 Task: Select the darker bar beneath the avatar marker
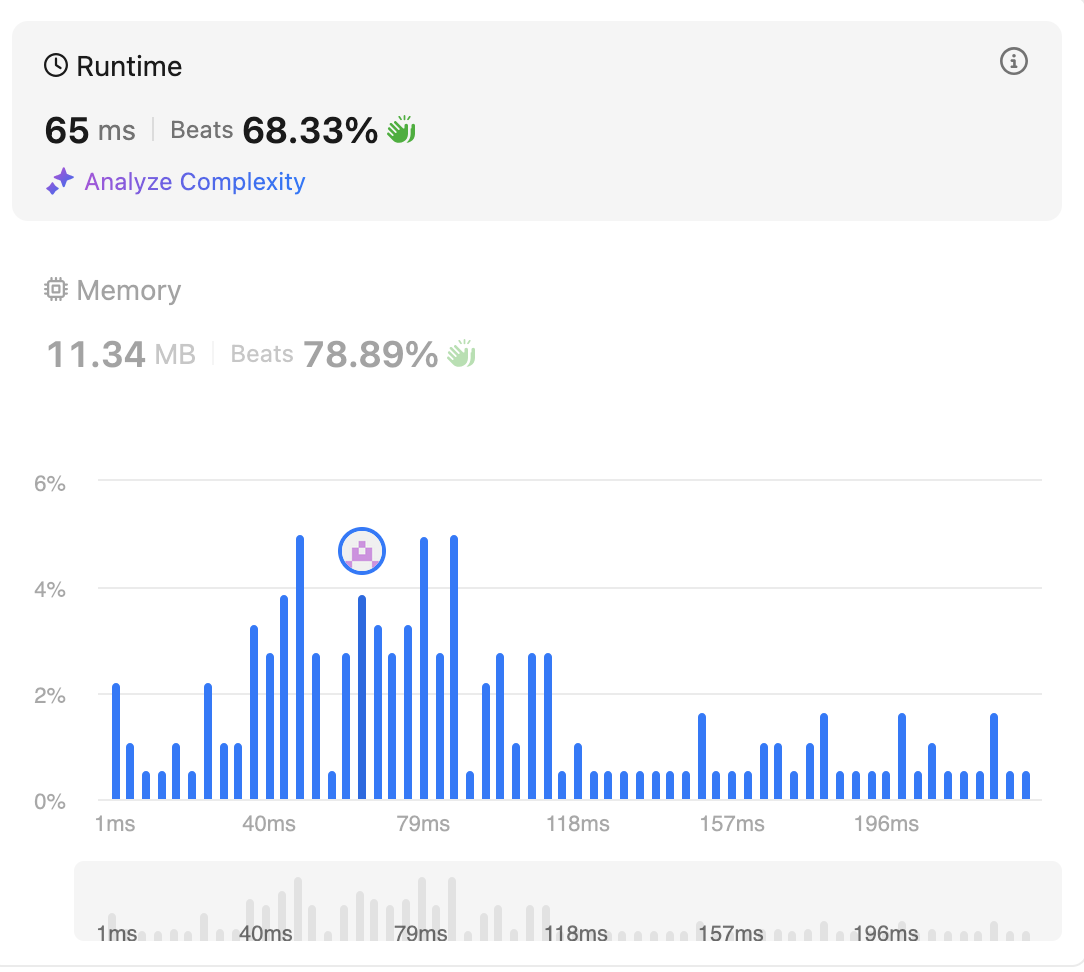(x=362, y=698)
